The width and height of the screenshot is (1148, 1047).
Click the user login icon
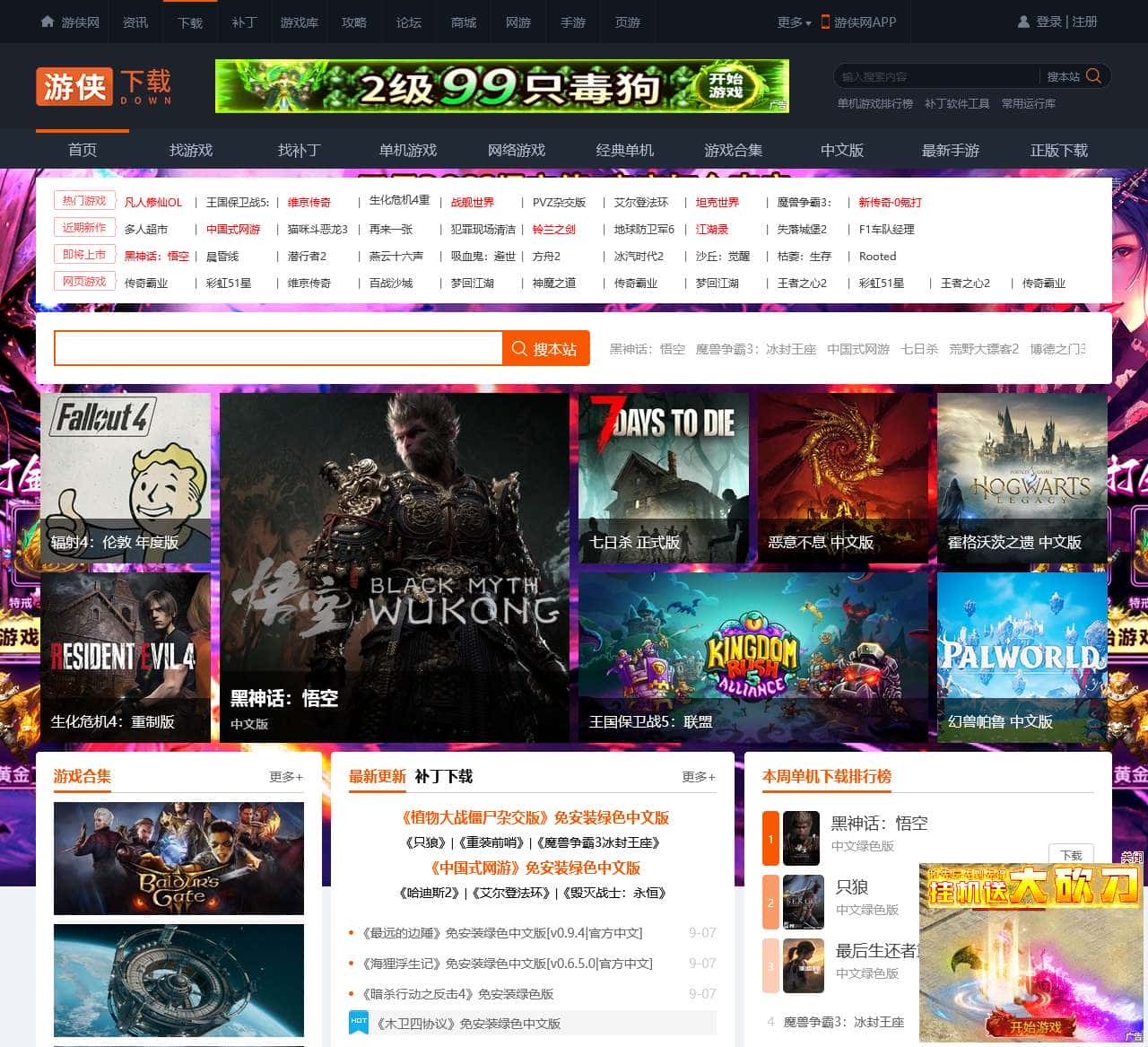(1023, 22)
